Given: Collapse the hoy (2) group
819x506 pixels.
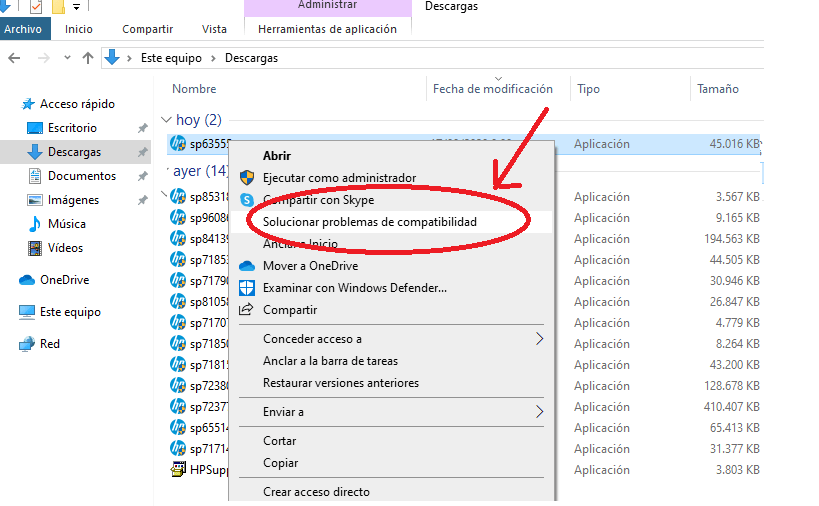Looking at the screenshot, I should pyautogui.click(x=166, y=120).
